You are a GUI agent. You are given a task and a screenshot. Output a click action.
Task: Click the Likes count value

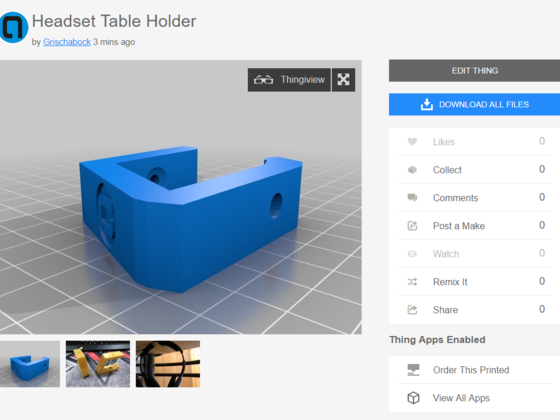tap(542, 141)
